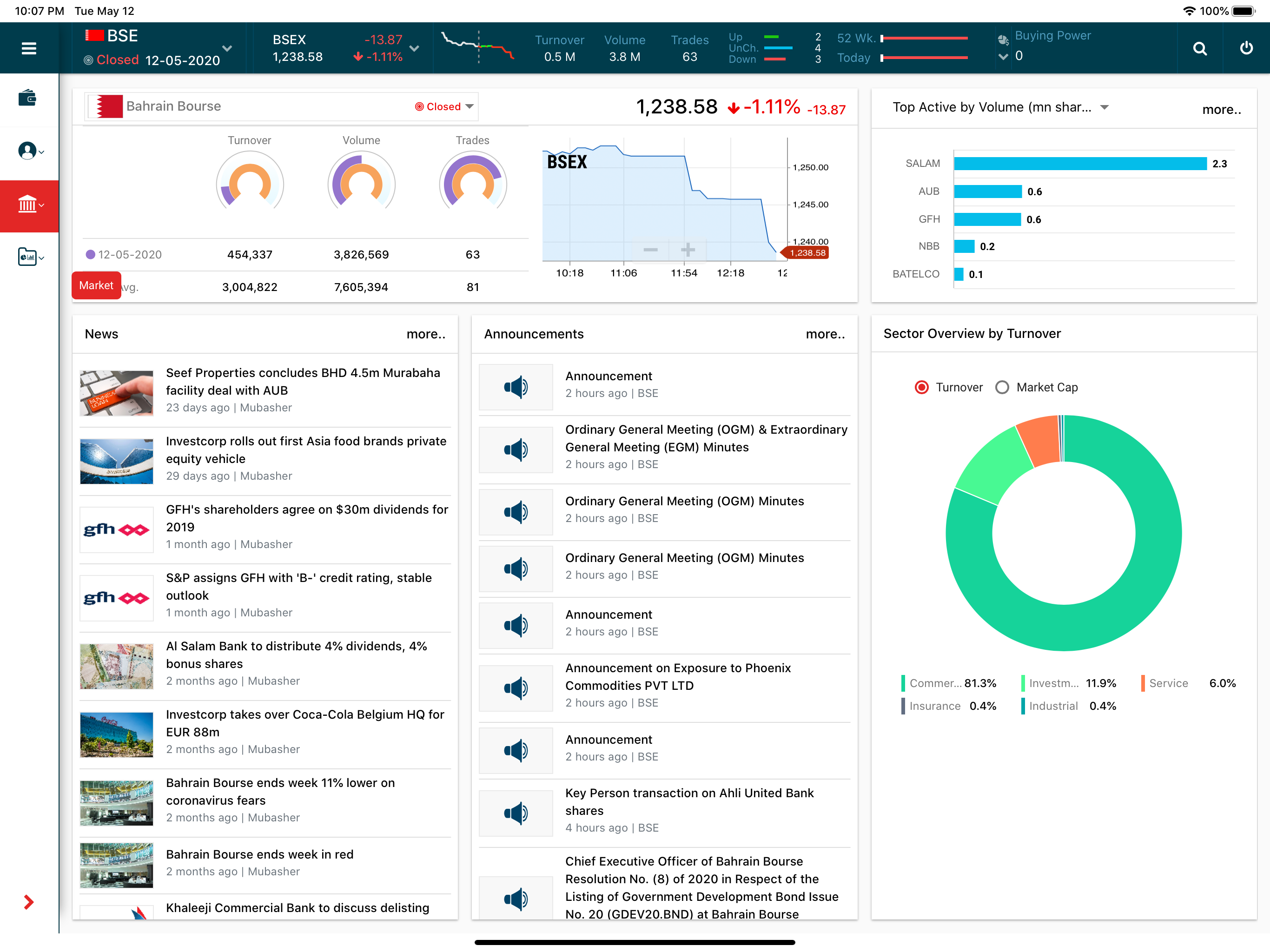Open Investcorp Asia food brands thumbnail
The width and height of the screenshot is (1270, 952).
click(x=117, y=461)
